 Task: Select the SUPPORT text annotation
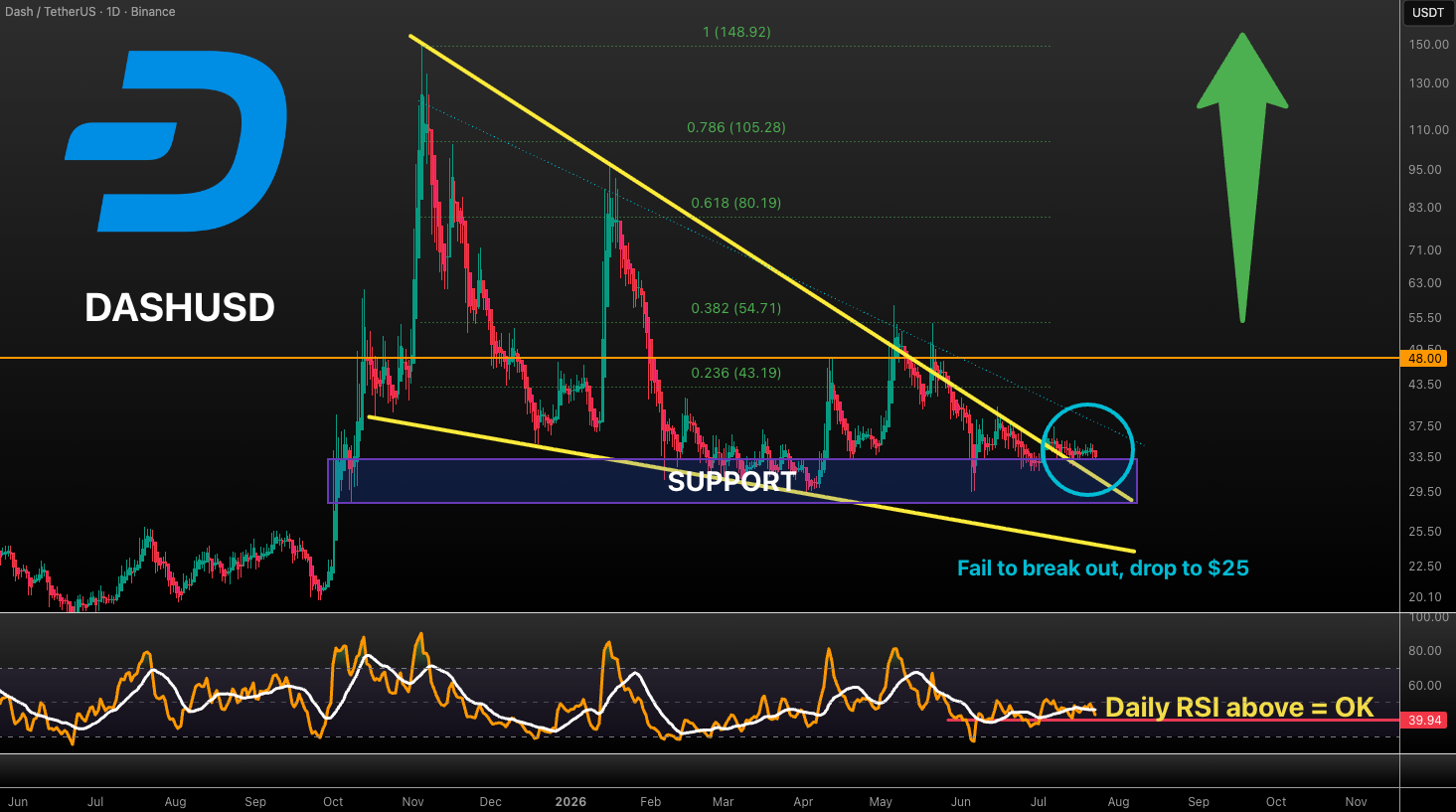pos(732,482)
